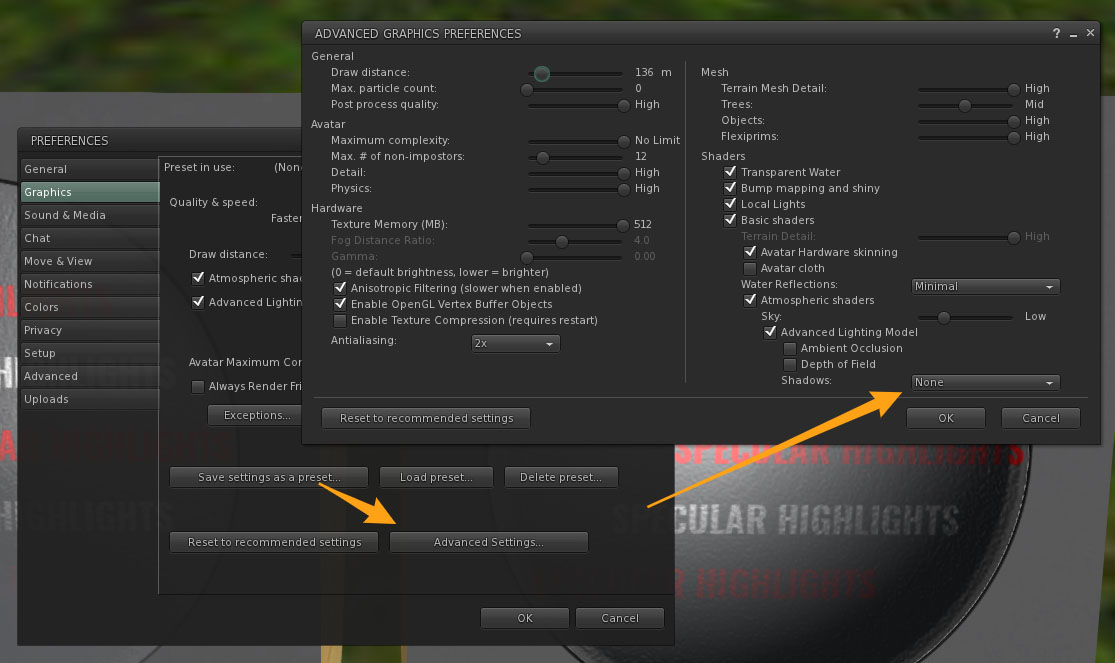Click the Trees mesh detail slider
This screenshot has height=663, width=1115.
point(966,105)
